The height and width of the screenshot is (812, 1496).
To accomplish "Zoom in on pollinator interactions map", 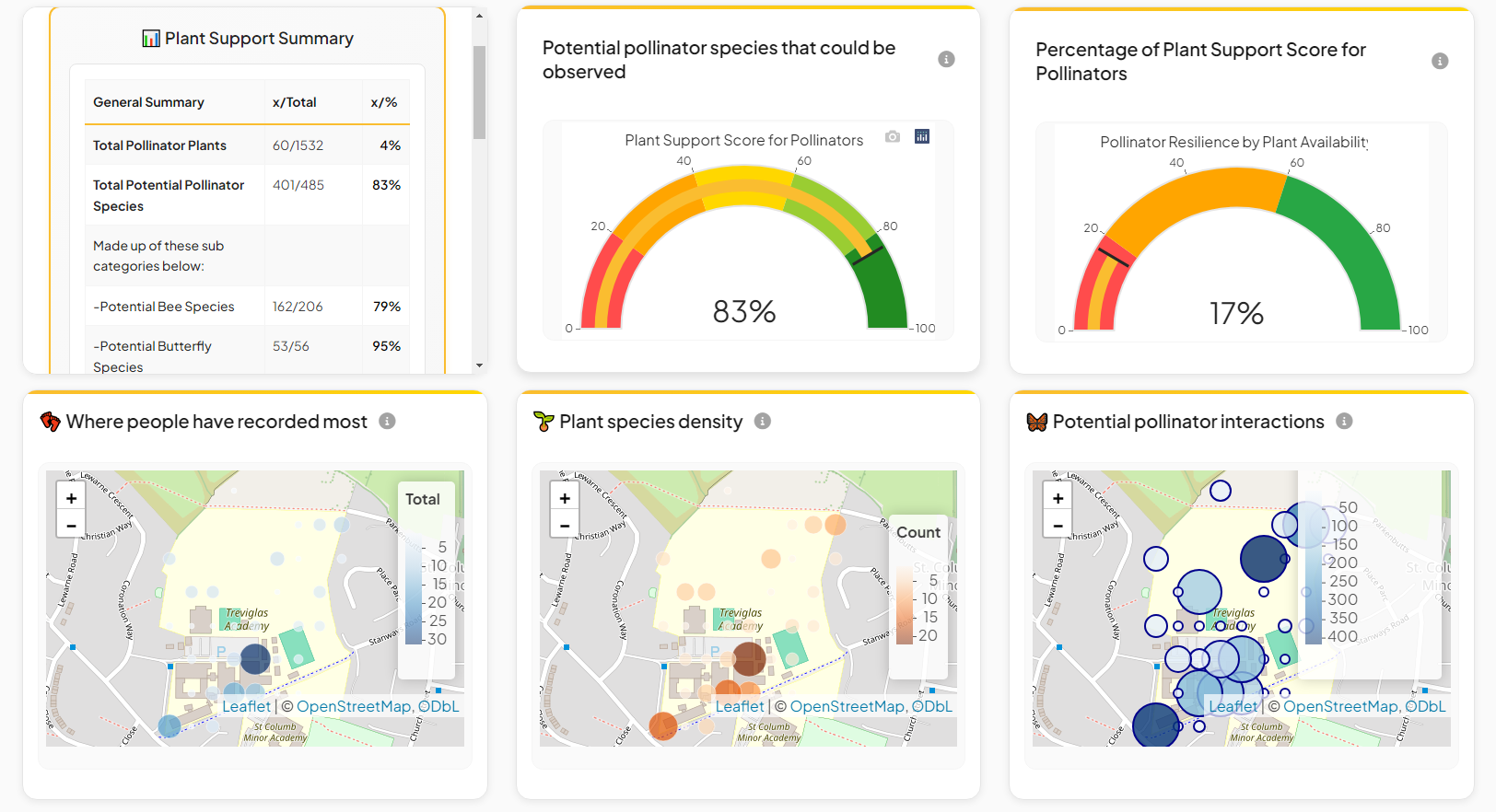I will coord(1058,498).
